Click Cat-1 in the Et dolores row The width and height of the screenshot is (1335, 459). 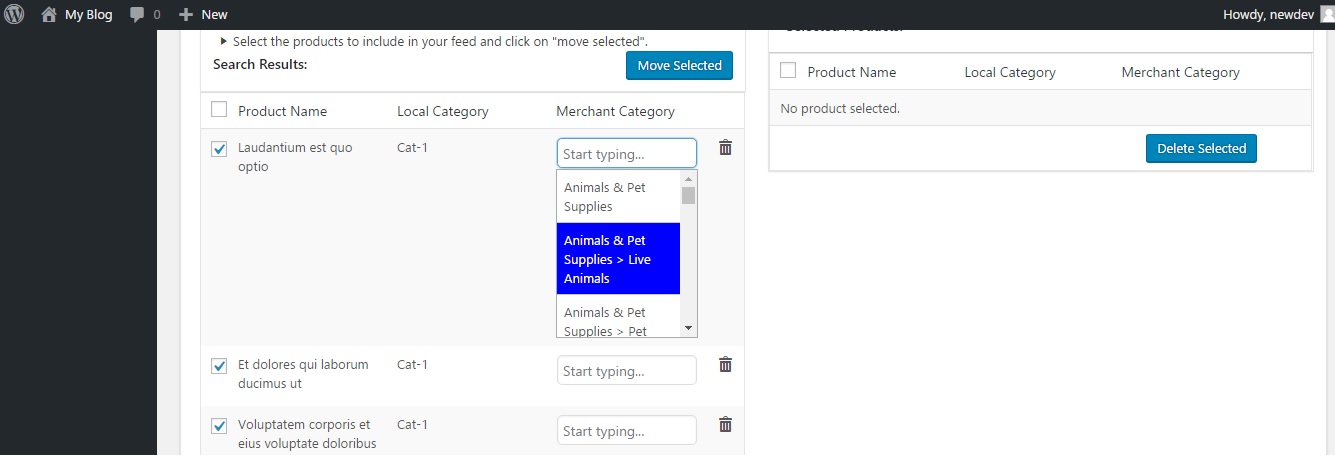[412, 364]
